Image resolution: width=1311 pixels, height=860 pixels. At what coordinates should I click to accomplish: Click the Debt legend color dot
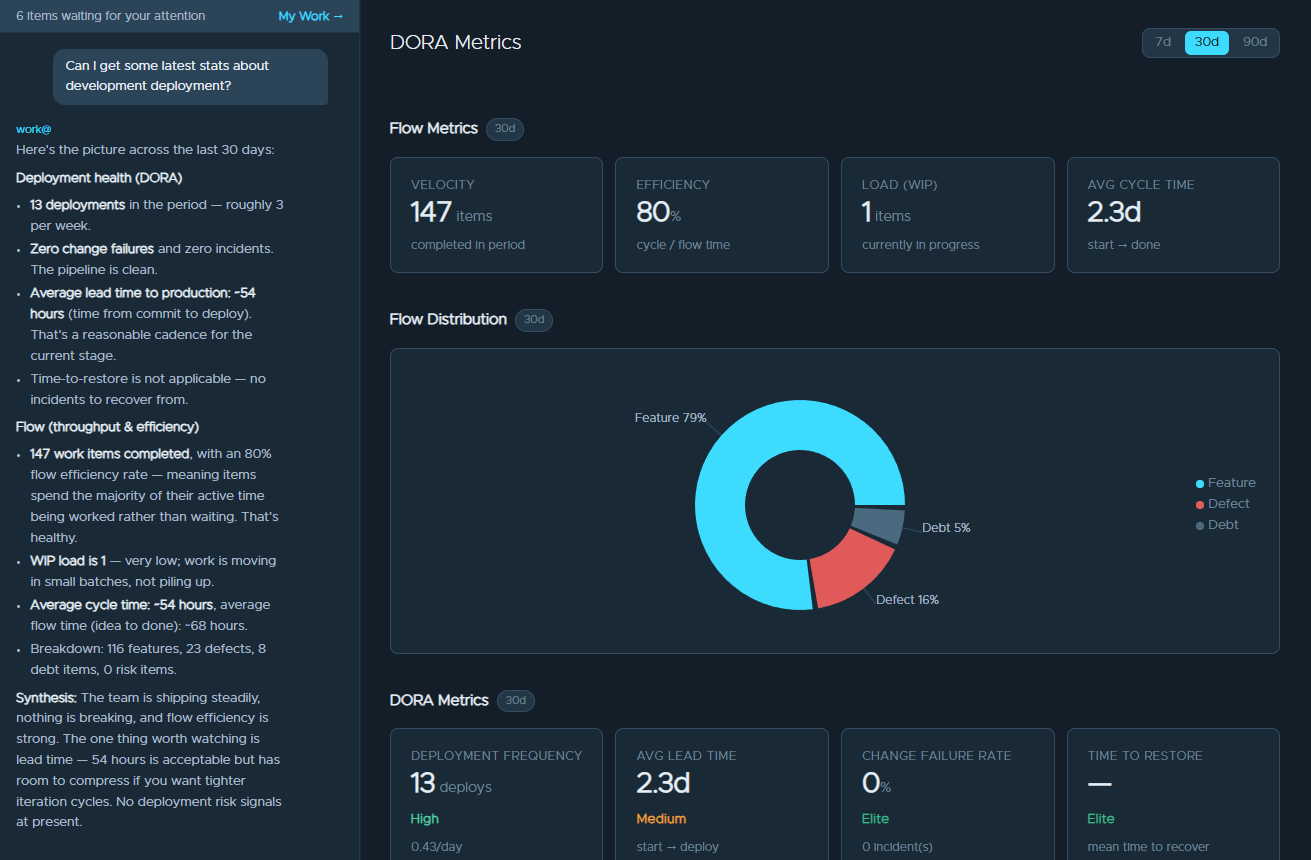coord(1200,525)
